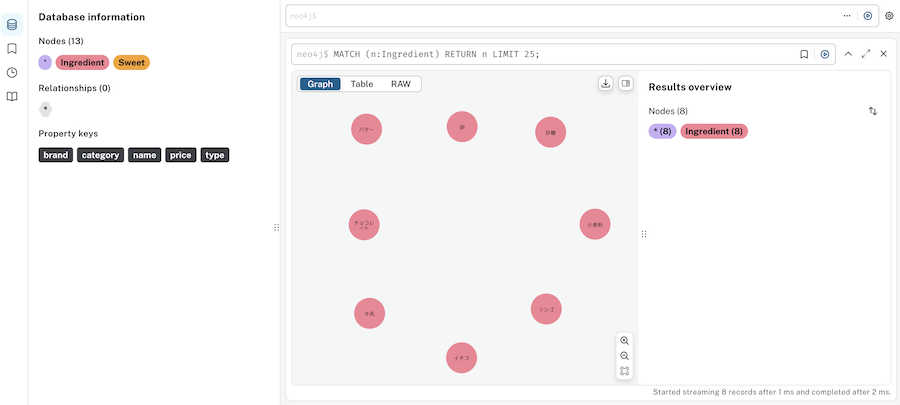Image resolution: width=900 pixels, height=405 pixels.
Task: Sort nodes list in Results overview
Action: point(873,111)
